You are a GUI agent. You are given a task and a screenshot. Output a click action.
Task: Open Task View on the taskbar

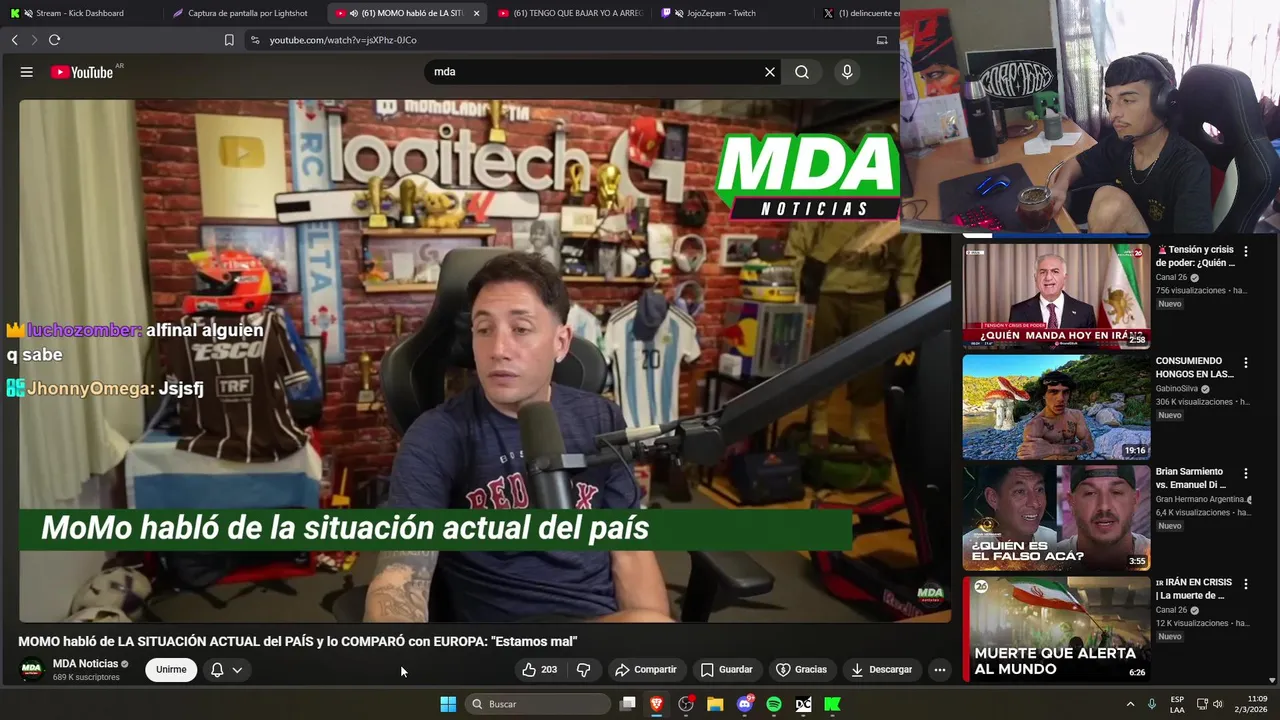(628, 704)
